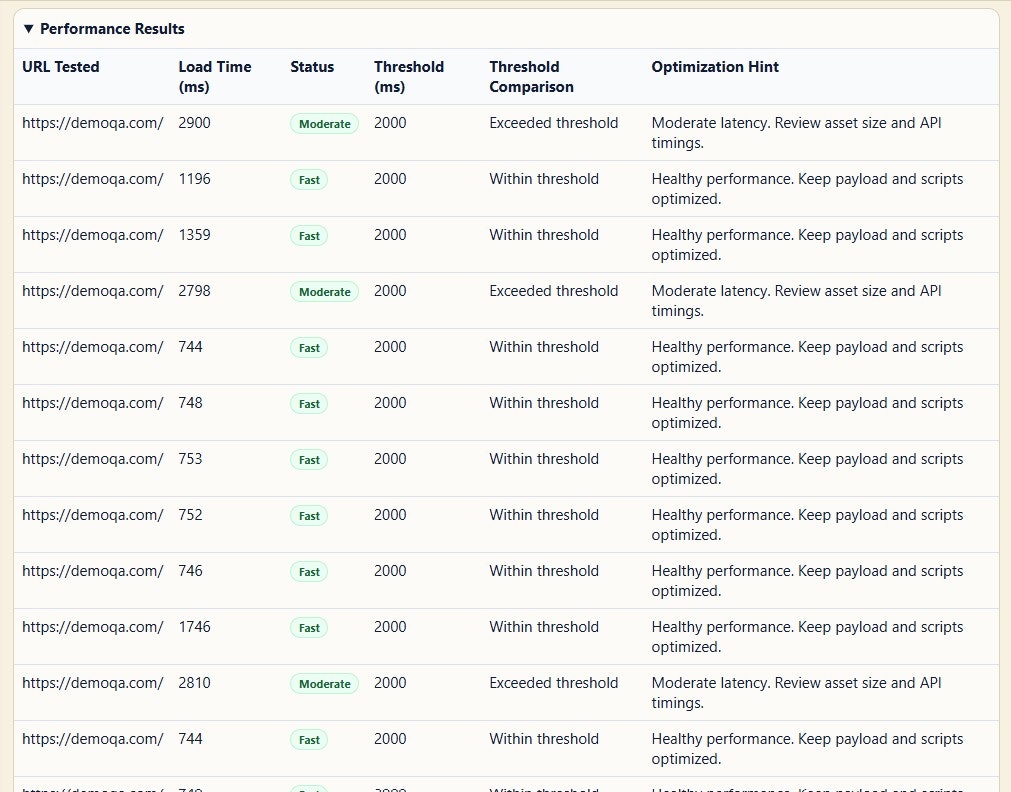Click the Fast badge in the 1359 ms row
The image size is (1011, 792).
pos(308,236)
